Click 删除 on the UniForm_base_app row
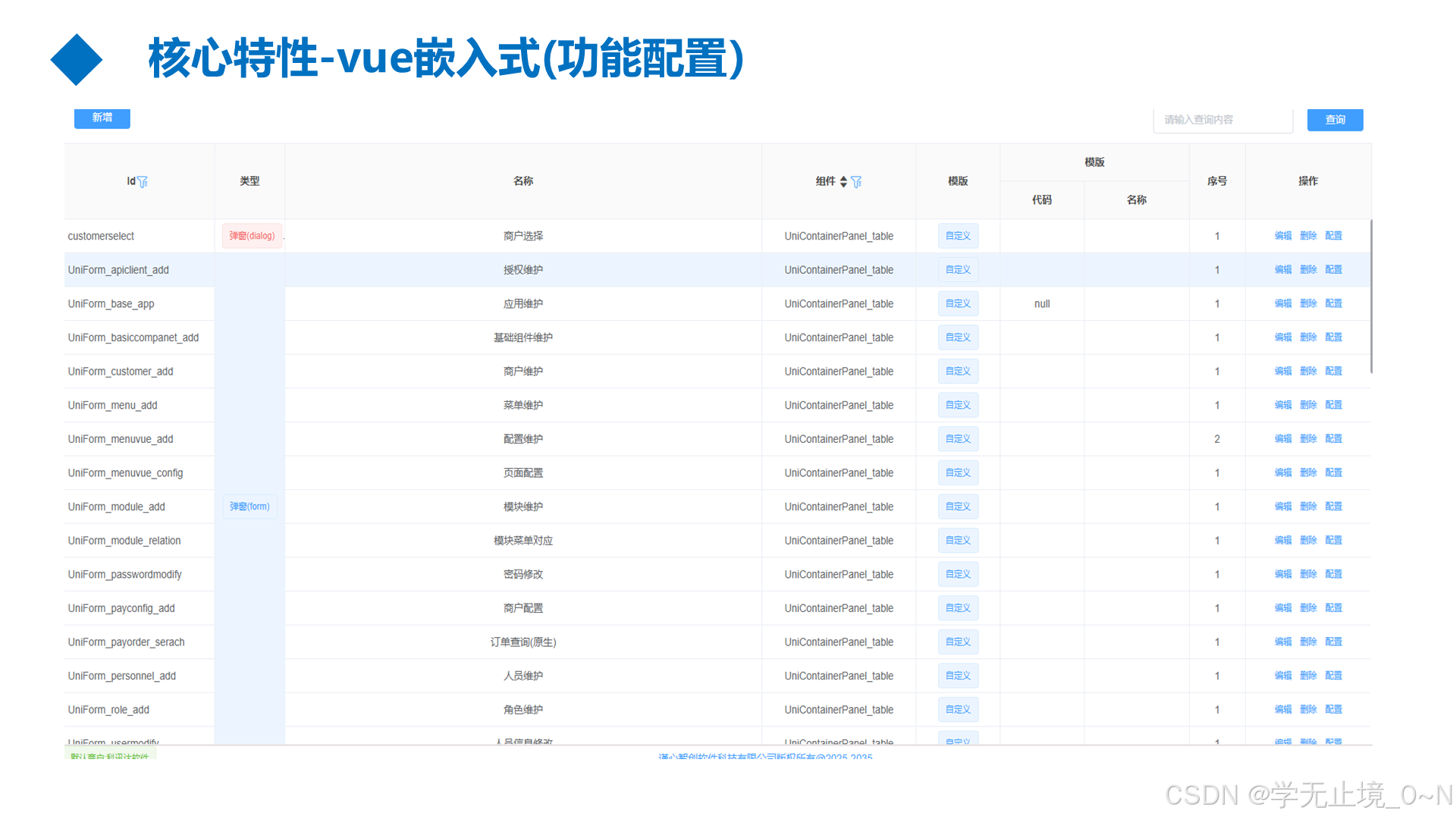 point(1308,303)
